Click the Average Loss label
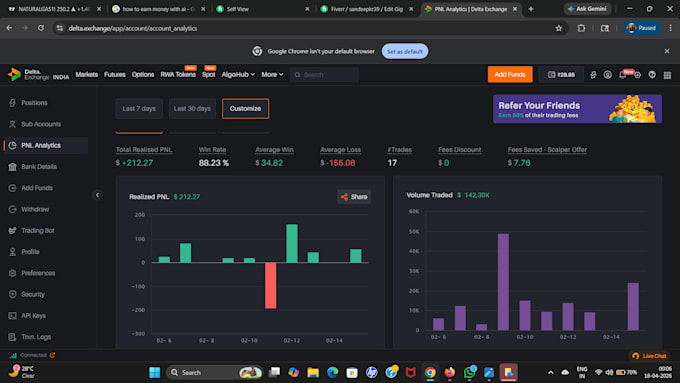Screen dimensions: 680x383 (x=340, y=150)
